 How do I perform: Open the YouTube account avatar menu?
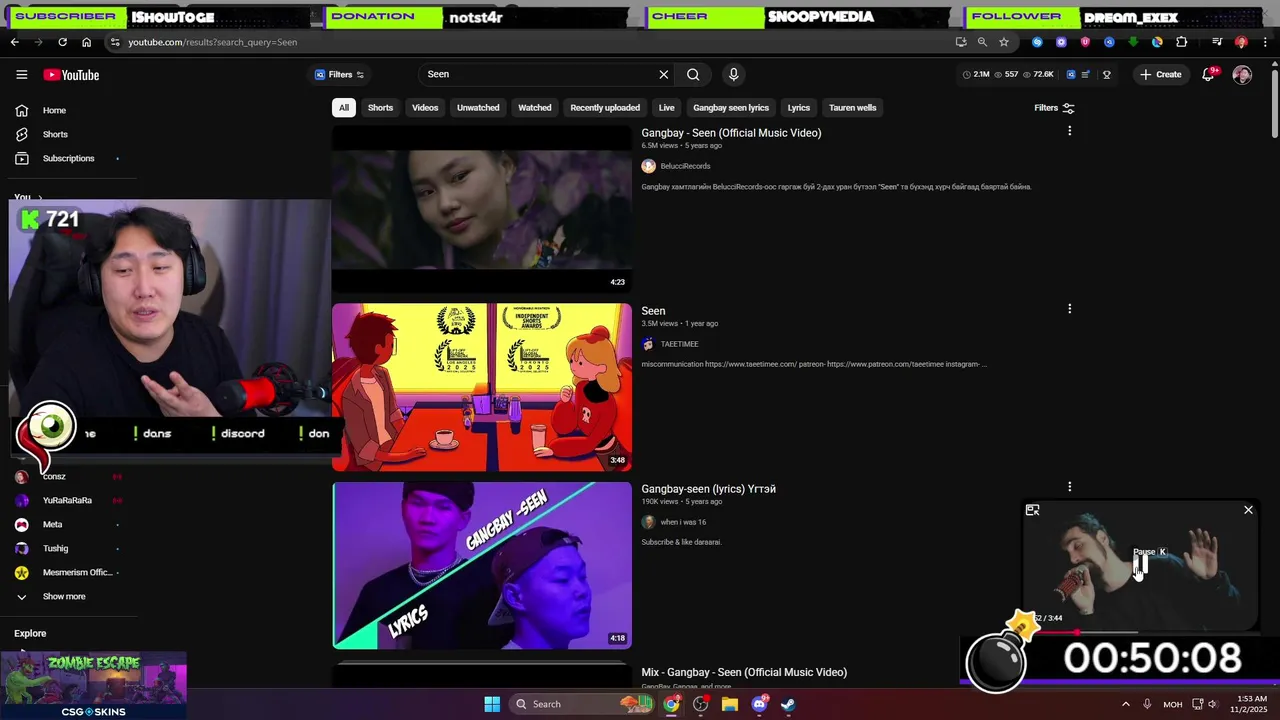pyautogui.click(x=1242, y=75)
